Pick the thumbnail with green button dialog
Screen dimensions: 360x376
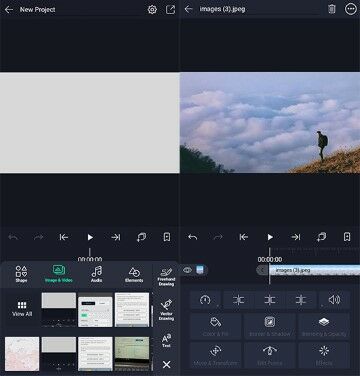95,310
